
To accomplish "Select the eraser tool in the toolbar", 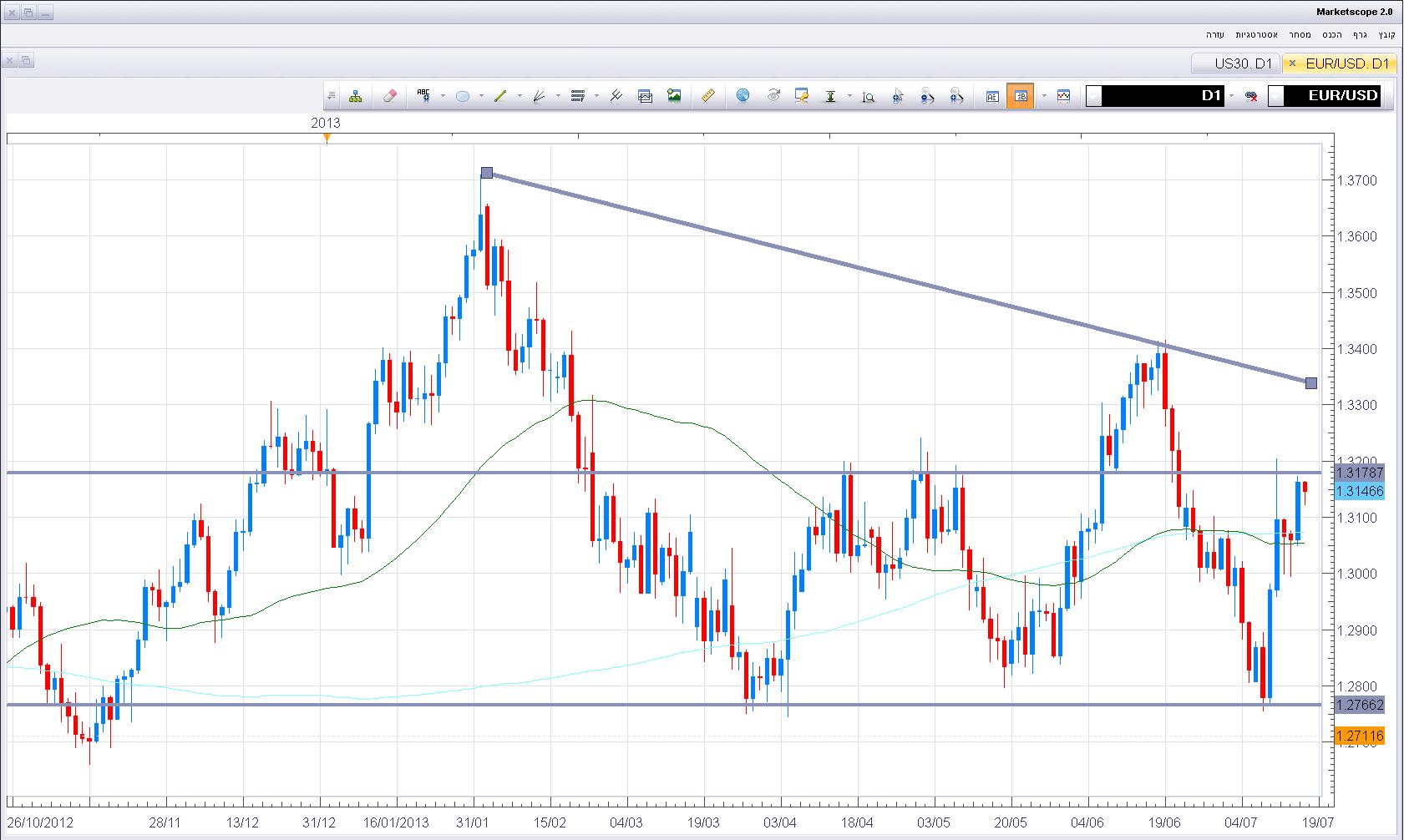I will (x=389, y=96).
